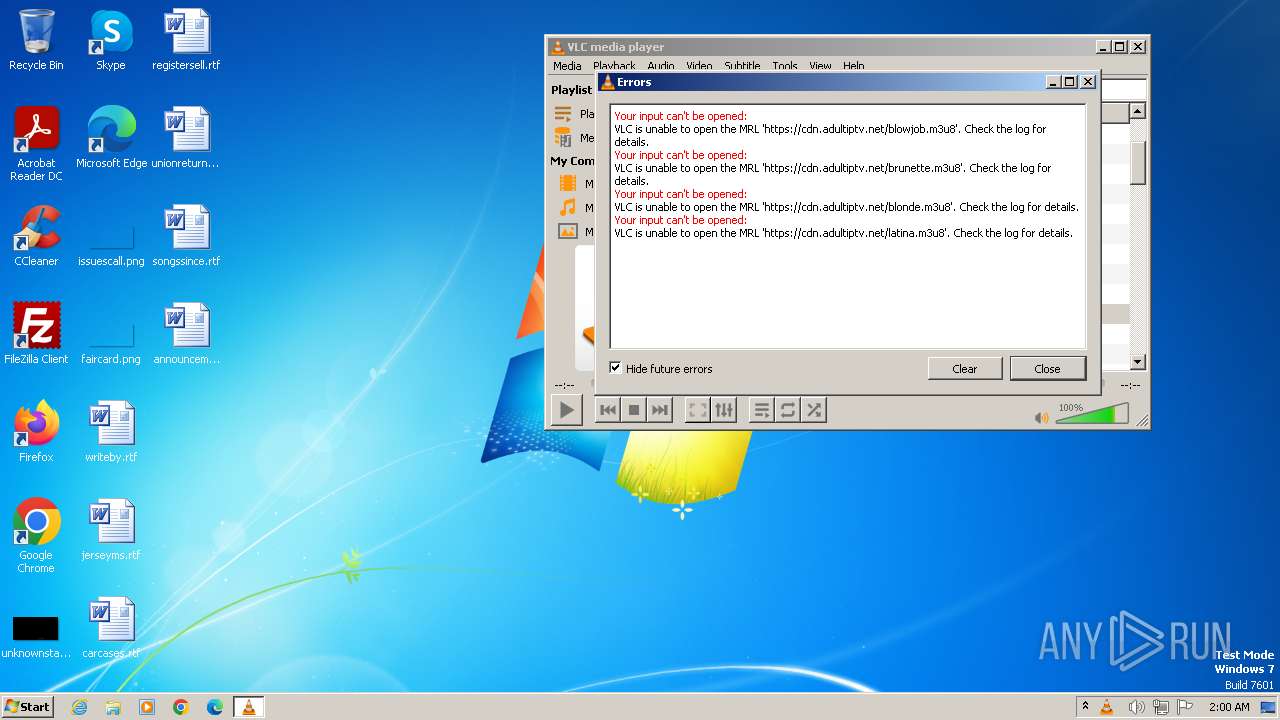
Task: Click the system tray volume icon
Action: pos(1136,707)
